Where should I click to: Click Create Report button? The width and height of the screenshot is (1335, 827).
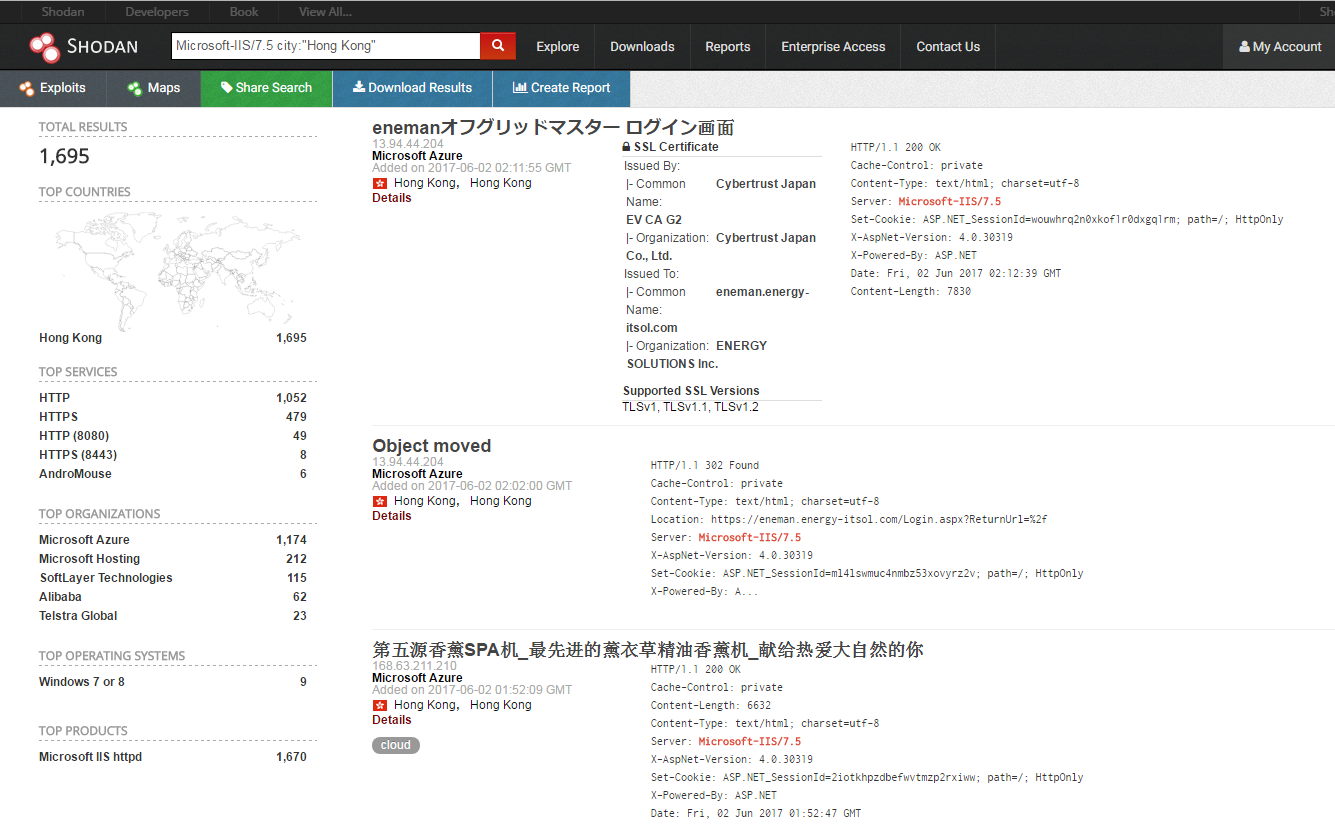coord(561,88)
